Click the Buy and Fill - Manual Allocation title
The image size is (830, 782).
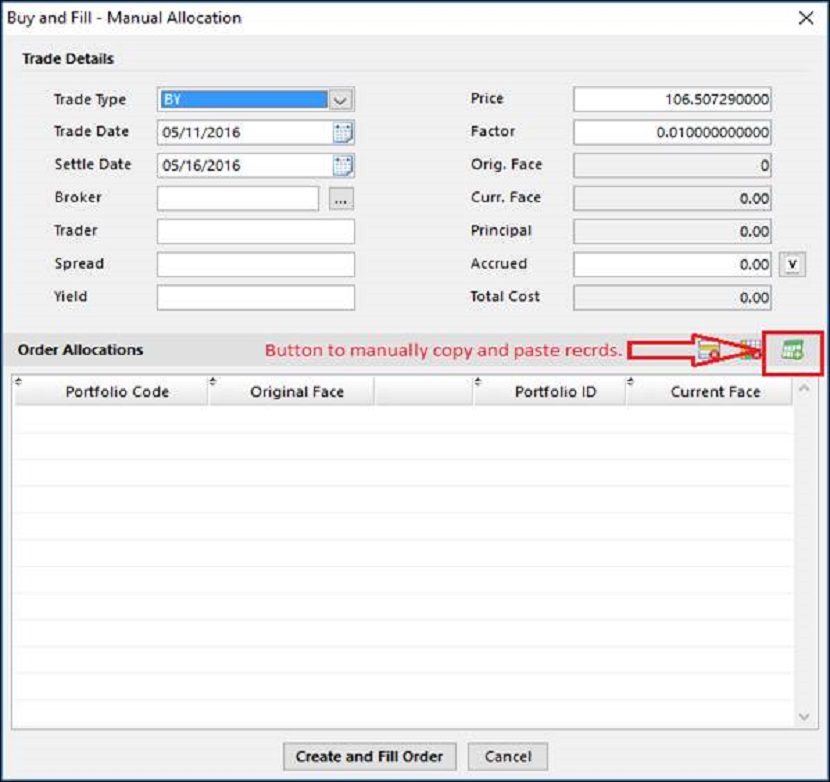click(x=124, y=18)
